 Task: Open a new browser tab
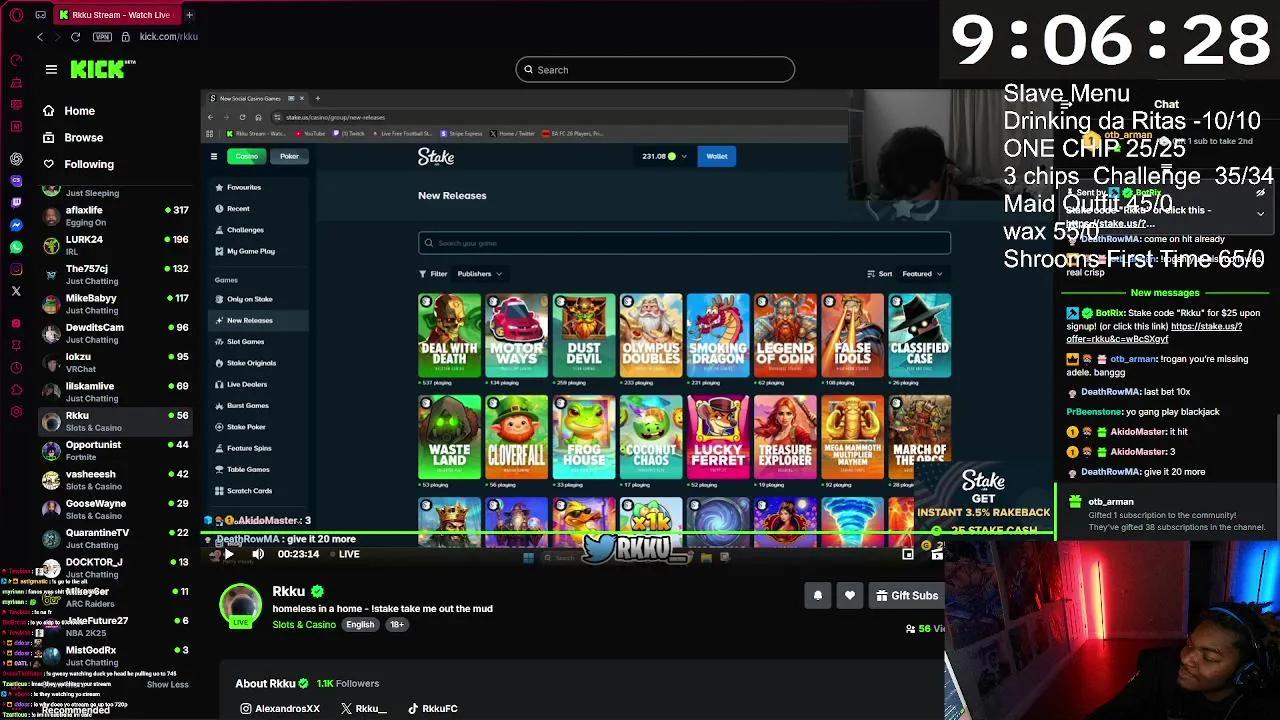(189, 15)
